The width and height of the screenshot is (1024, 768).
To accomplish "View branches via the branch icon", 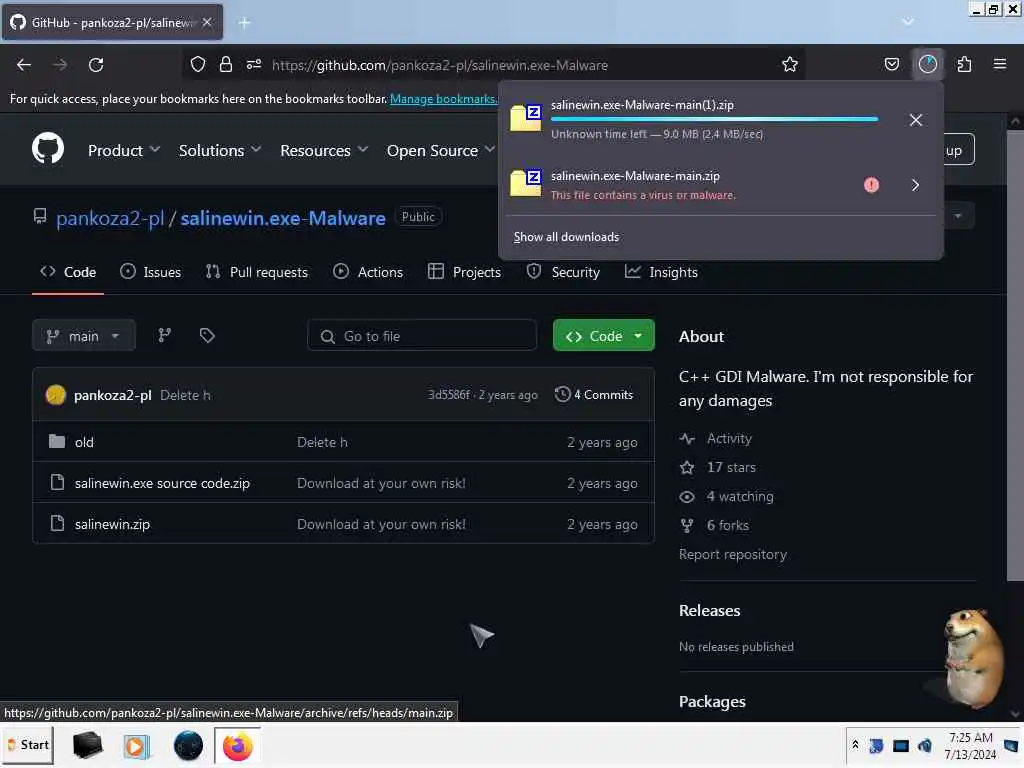I will tap(165, 335).
